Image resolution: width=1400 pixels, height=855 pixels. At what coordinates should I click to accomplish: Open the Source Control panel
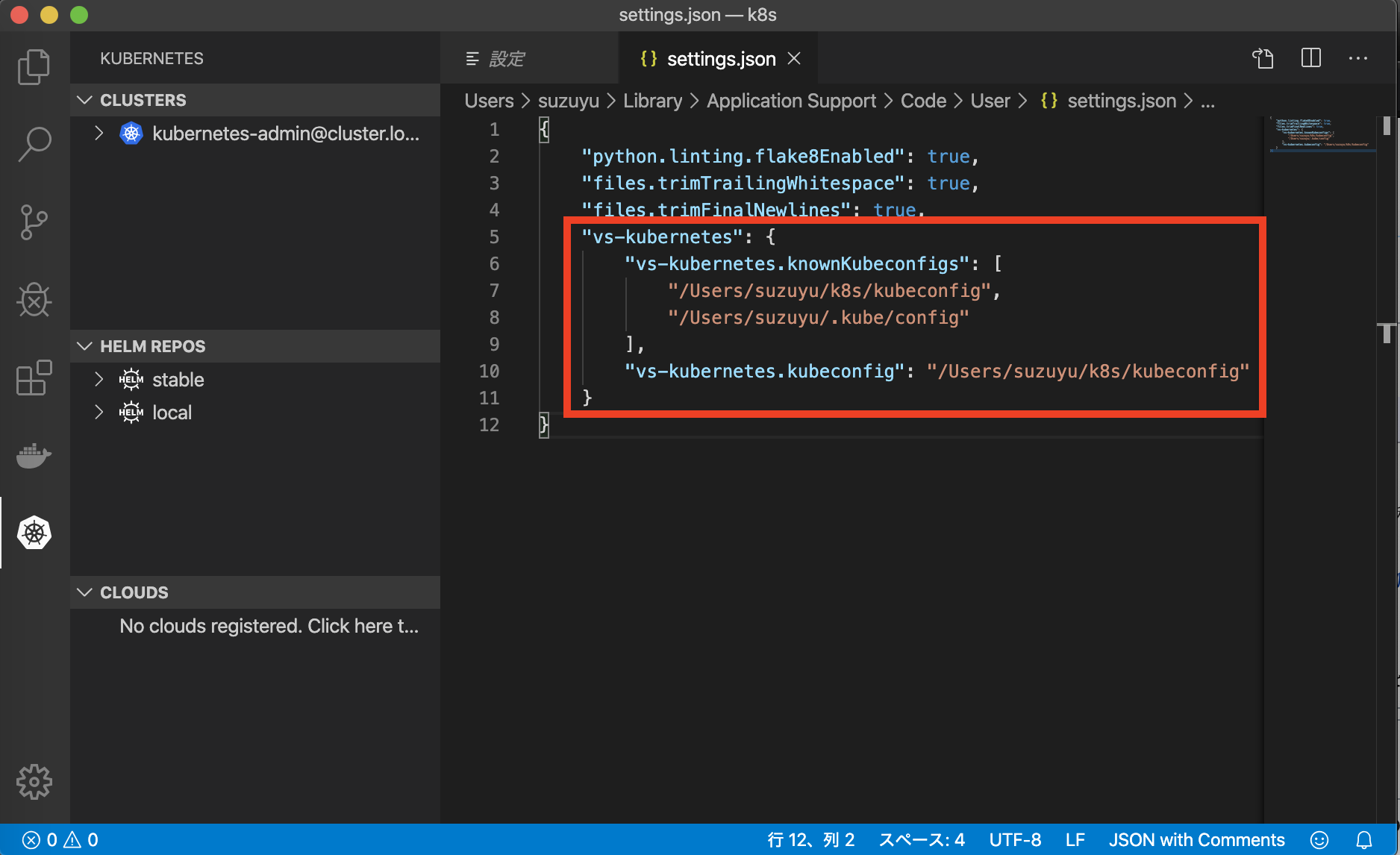point(34,222)
